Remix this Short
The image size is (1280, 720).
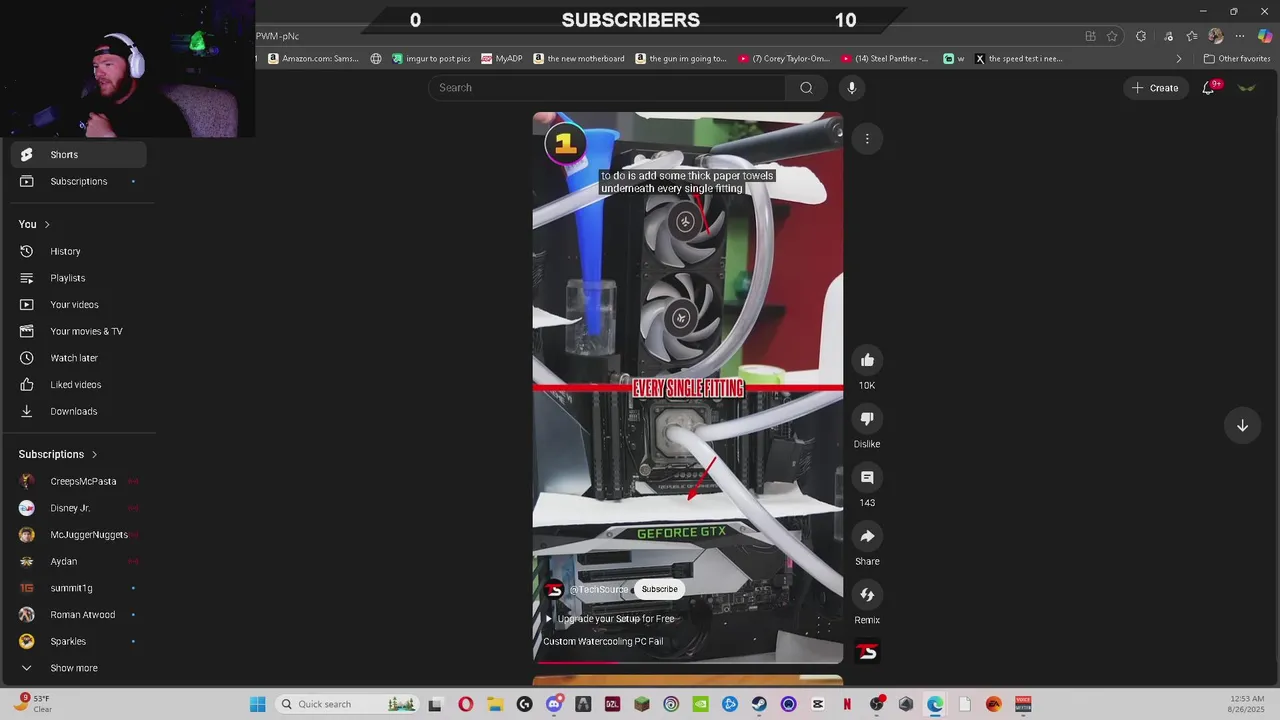pyautogui.click(x=867, y=595)
